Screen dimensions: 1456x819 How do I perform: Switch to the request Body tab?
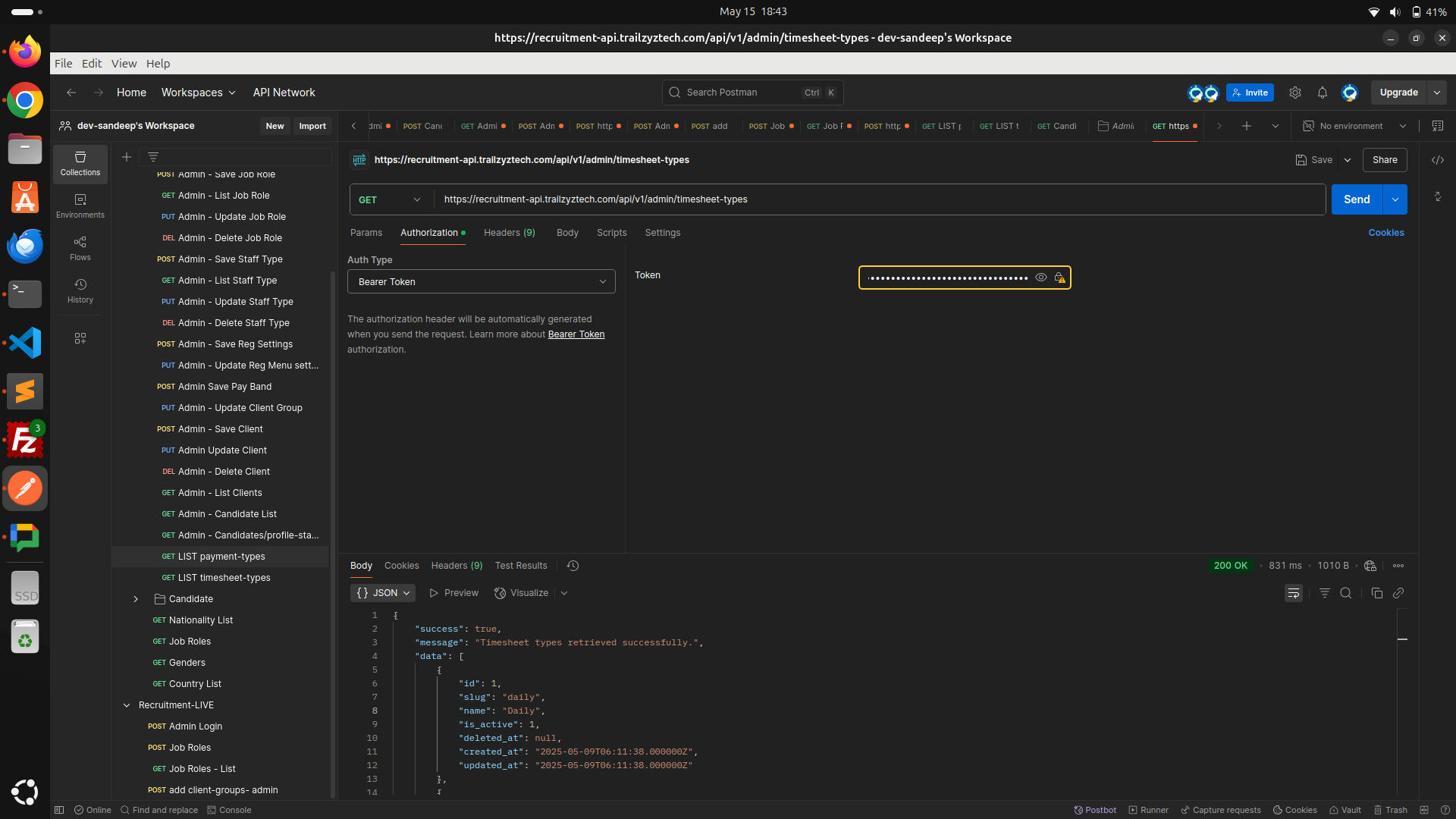click(567, 233)
